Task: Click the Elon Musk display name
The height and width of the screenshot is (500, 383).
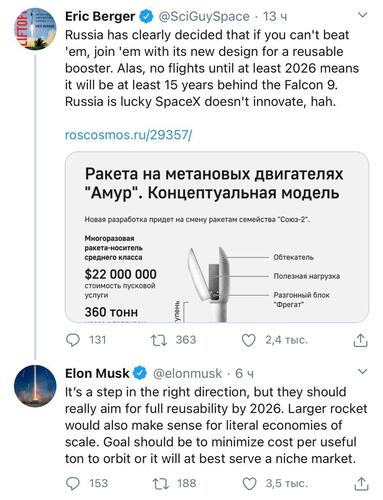Action: [x=97, y=373]
